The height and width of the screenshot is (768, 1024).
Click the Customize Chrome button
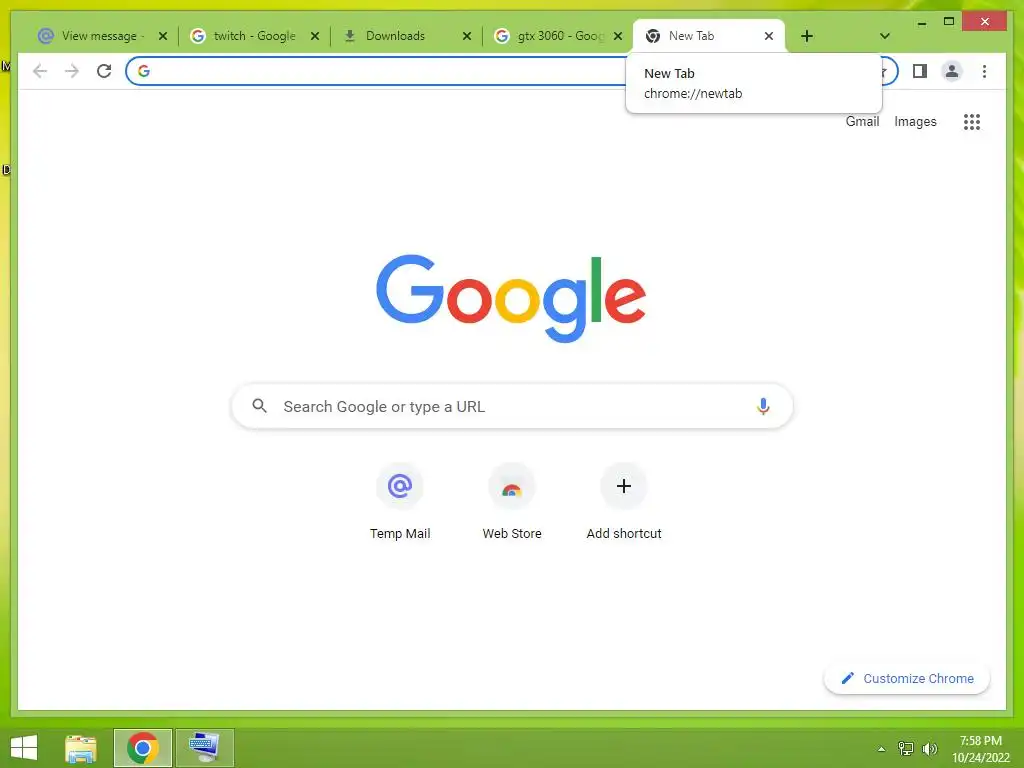(907, 679)
